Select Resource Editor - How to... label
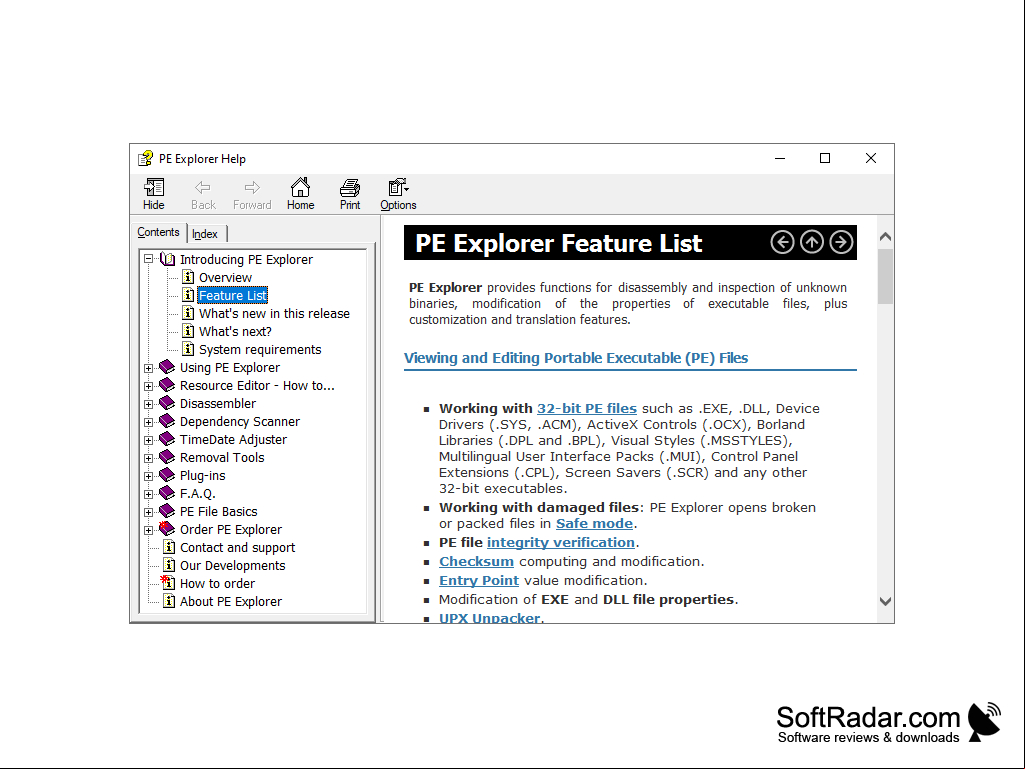Screen dimensions: 1025x769 coord(257,385)
